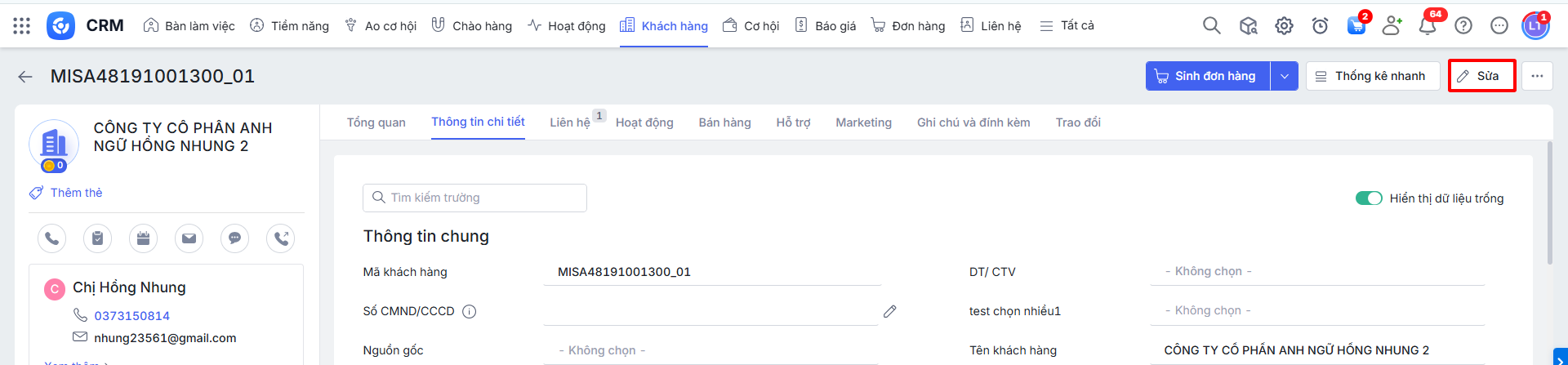
Task: Click the phone number link 0373150814
Action: [131, 316]
